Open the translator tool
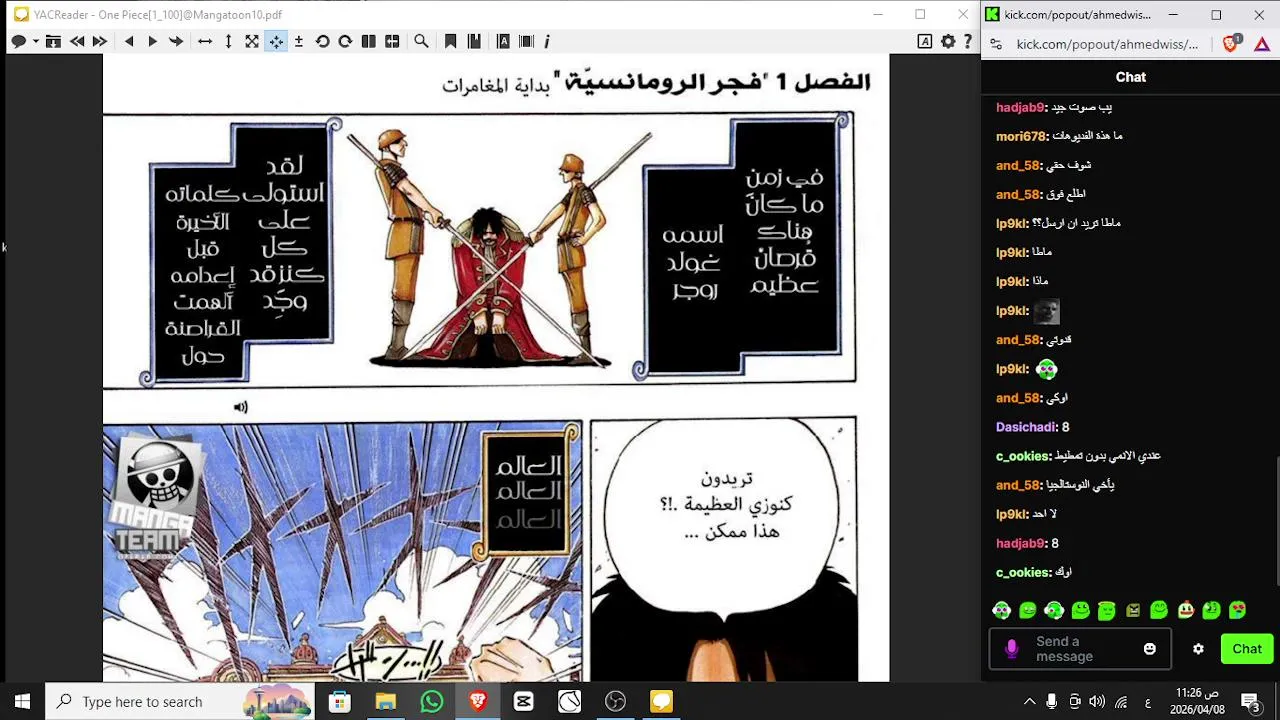Viewport: 1280px width, 720px height. [925, 41]
